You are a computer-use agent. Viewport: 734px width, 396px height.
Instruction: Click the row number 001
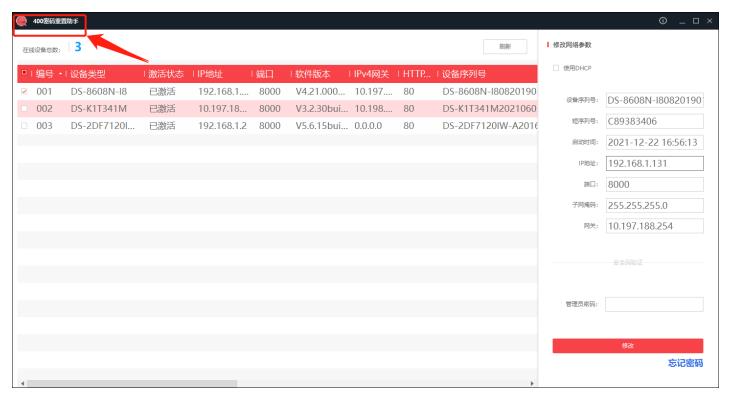click(x=44, y=91)
